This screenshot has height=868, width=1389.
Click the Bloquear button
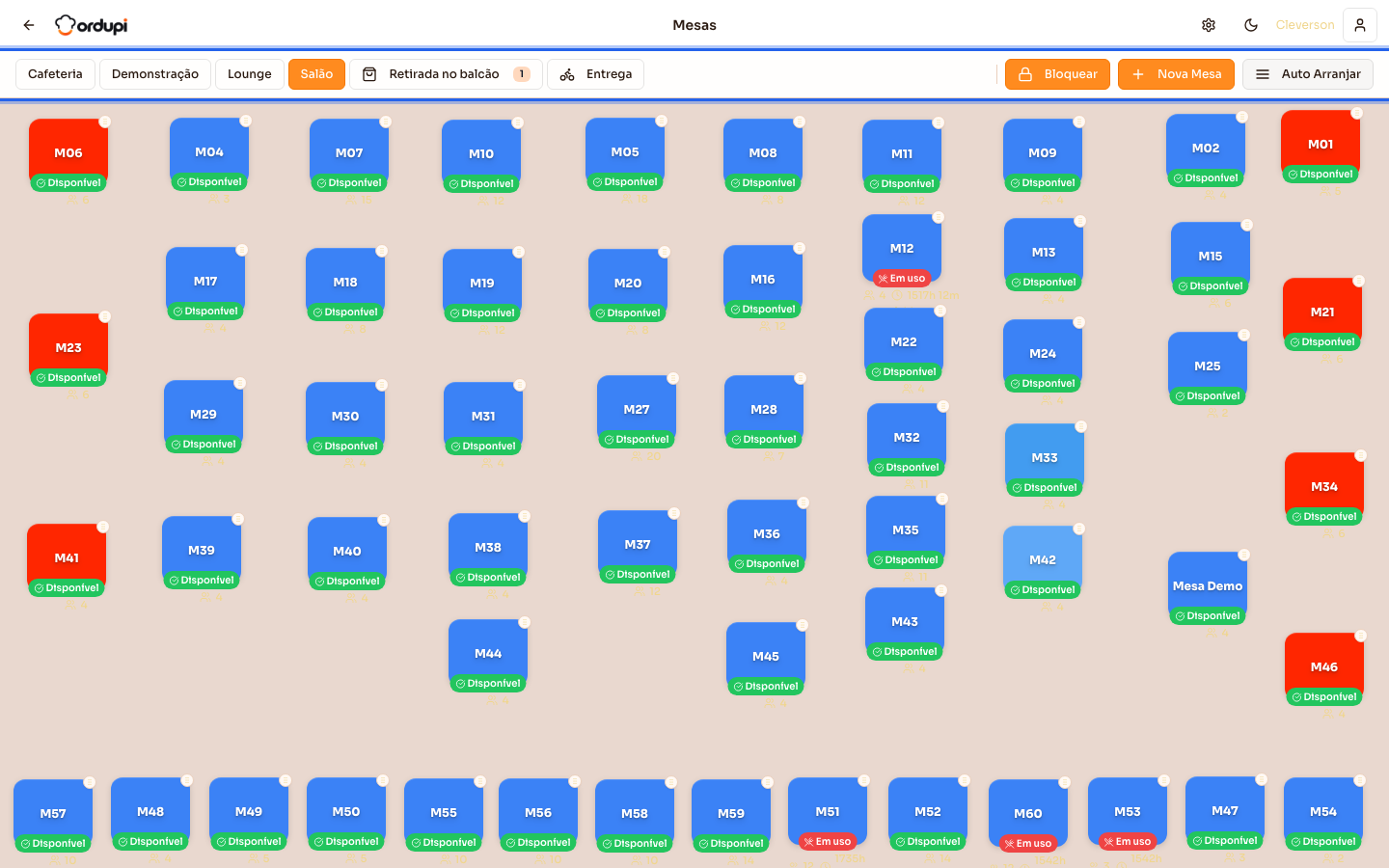[1057, 74]
